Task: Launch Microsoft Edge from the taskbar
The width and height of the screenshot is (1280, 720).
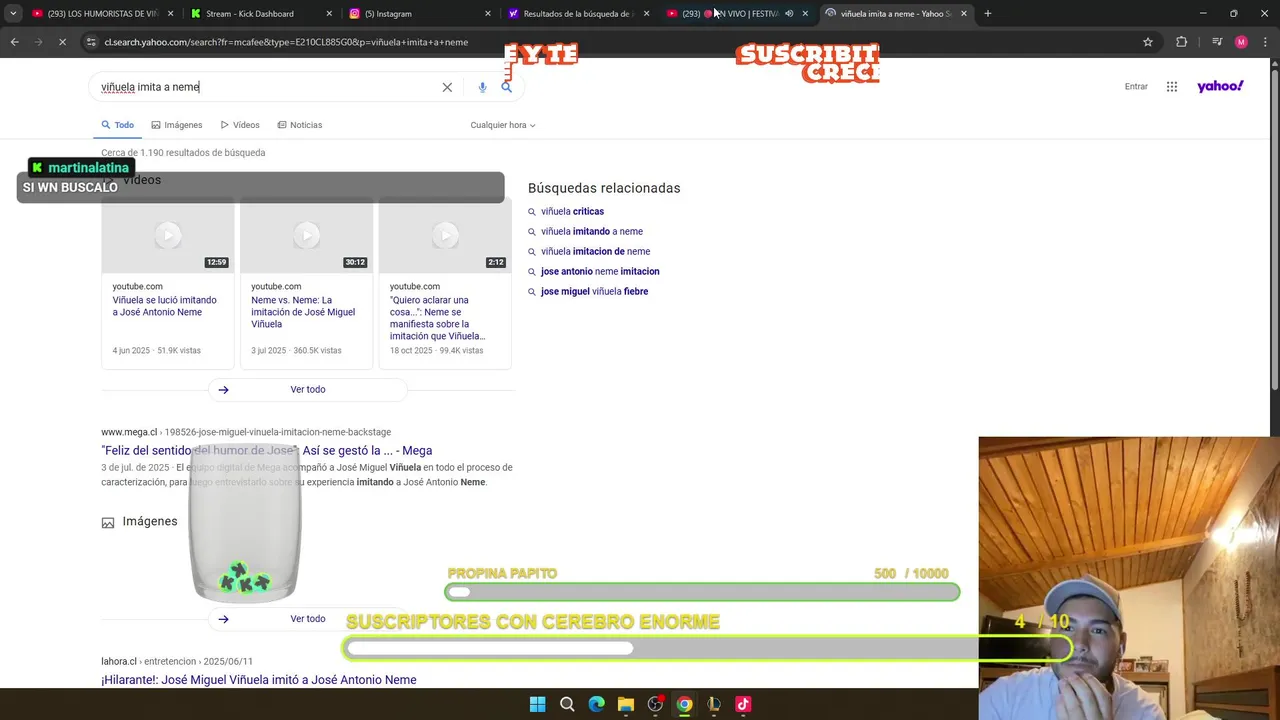Action: point(596,704)
